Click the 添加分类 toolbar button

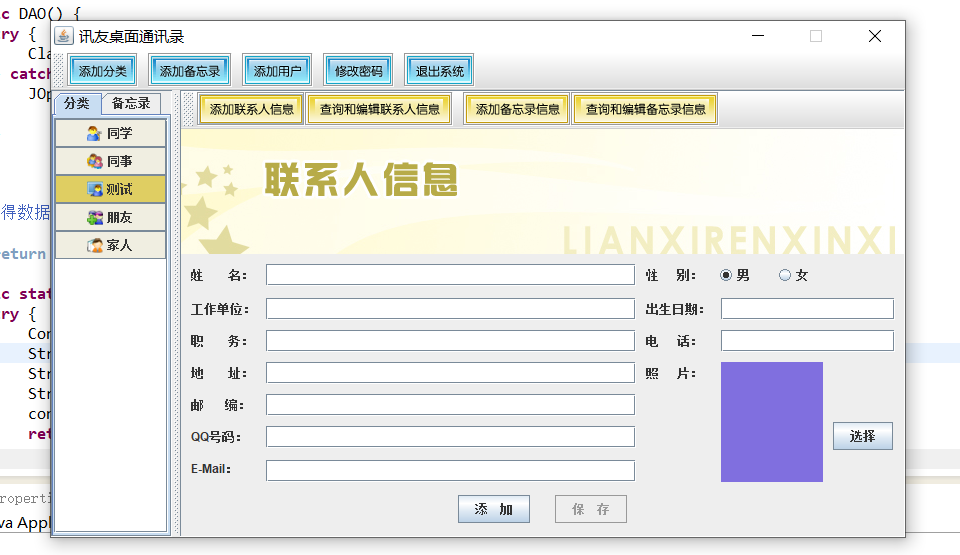coord(103,71)
